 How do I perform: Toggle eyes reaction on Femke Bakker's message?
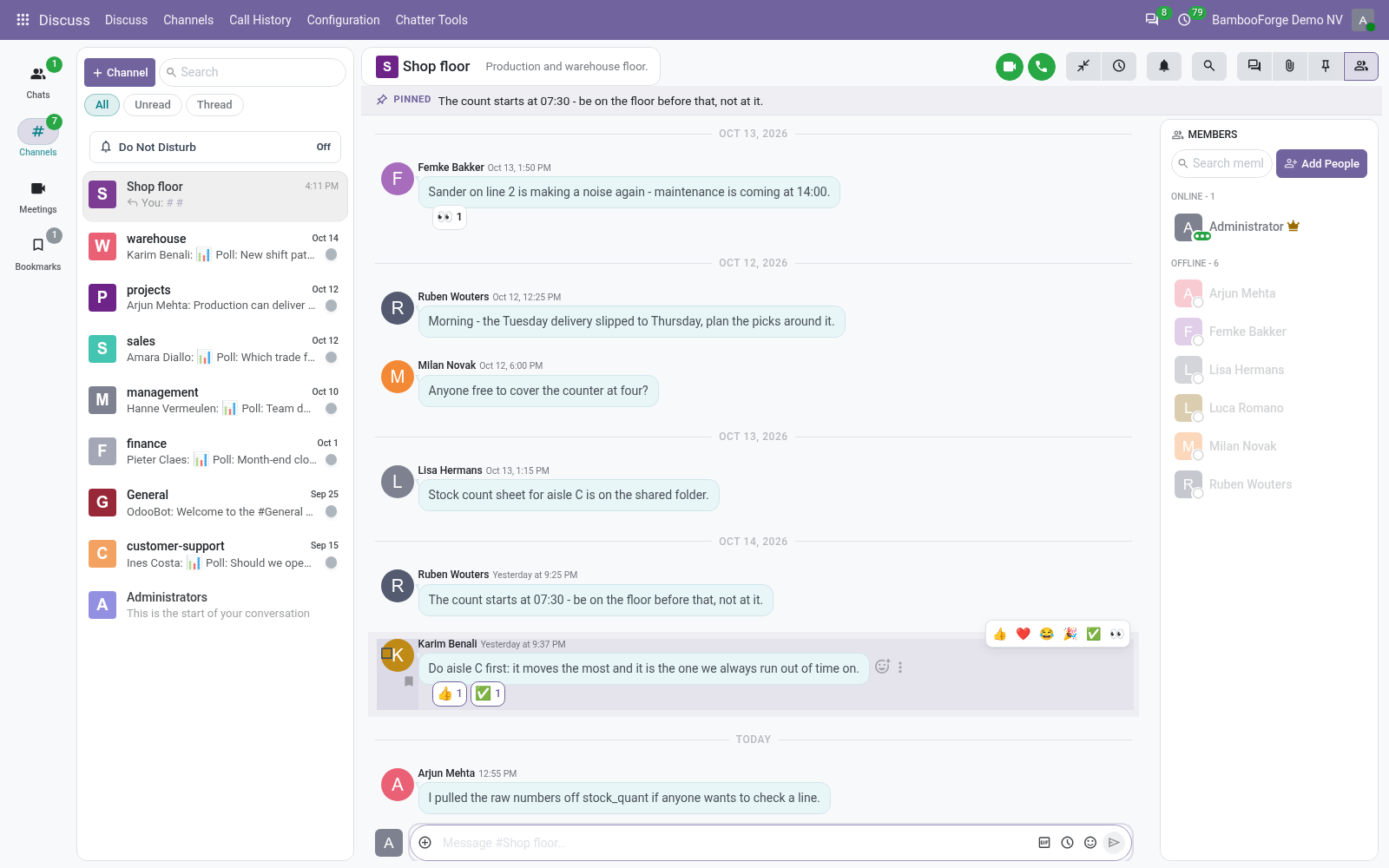[x=450, y=217]
